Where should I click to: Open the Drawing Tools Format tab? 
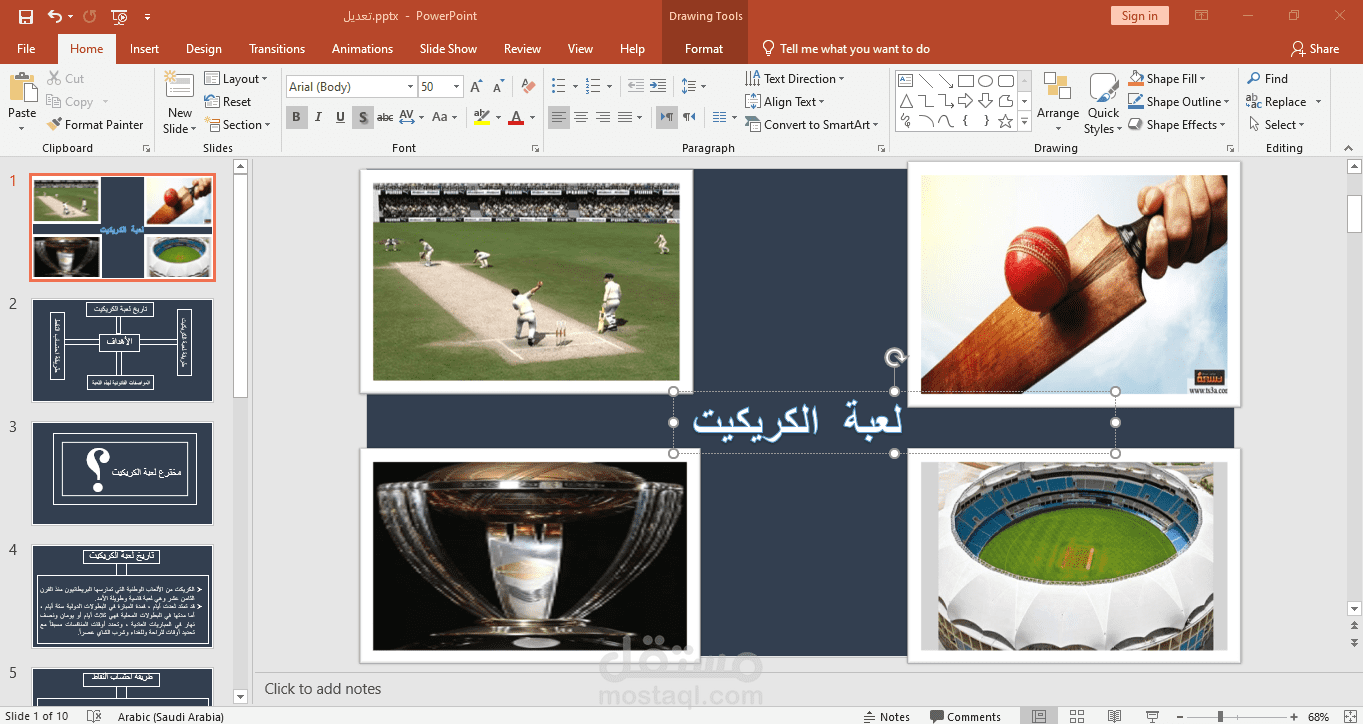click(704, 49)
